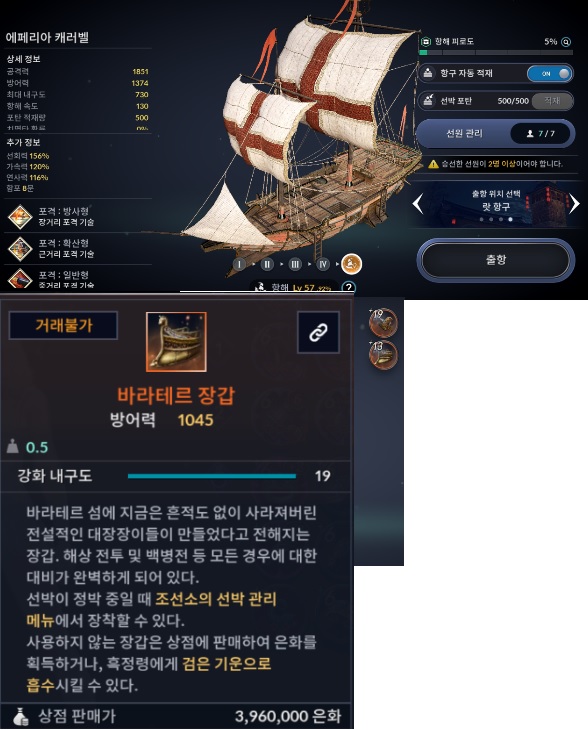Go to next departure port with right arrow

coord(575,204)
